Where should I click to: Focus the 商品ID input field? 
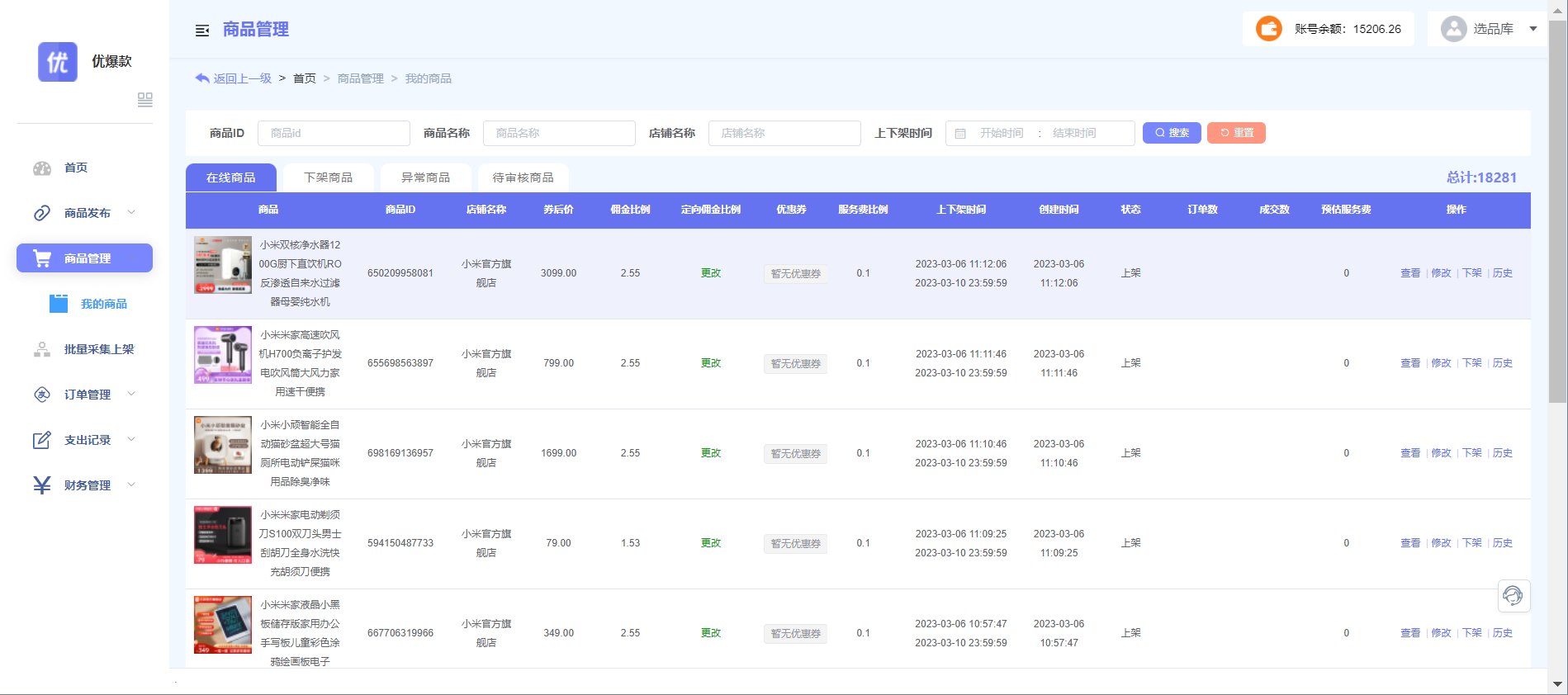coord(334,133)
